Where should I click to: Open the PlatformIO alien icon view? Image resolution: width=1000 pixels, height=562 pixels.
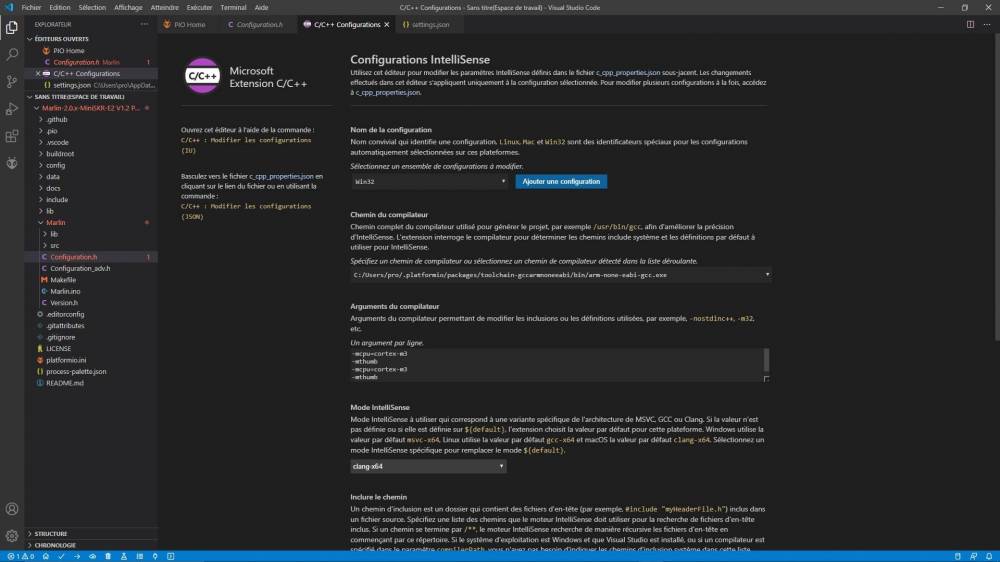12,163
